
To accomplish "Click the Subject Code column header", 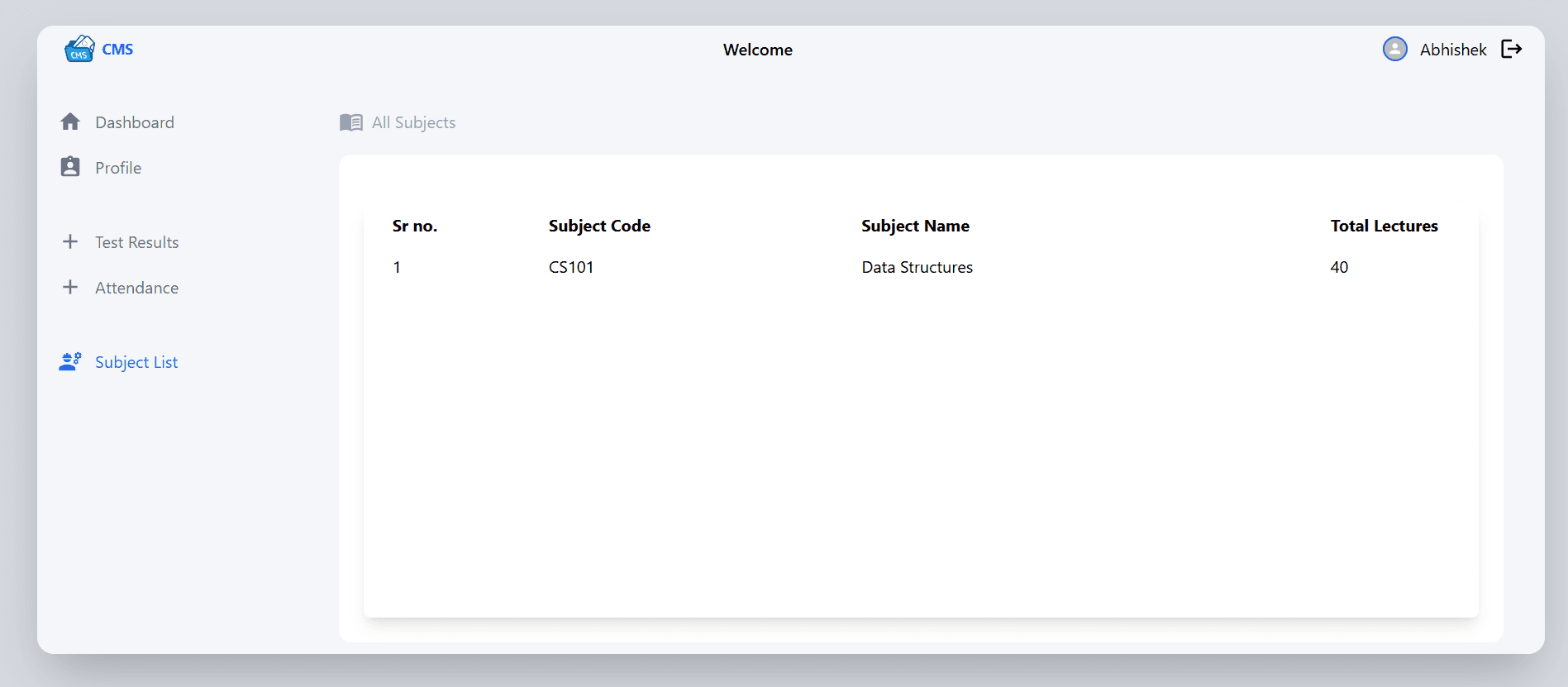I will (599, 226).
